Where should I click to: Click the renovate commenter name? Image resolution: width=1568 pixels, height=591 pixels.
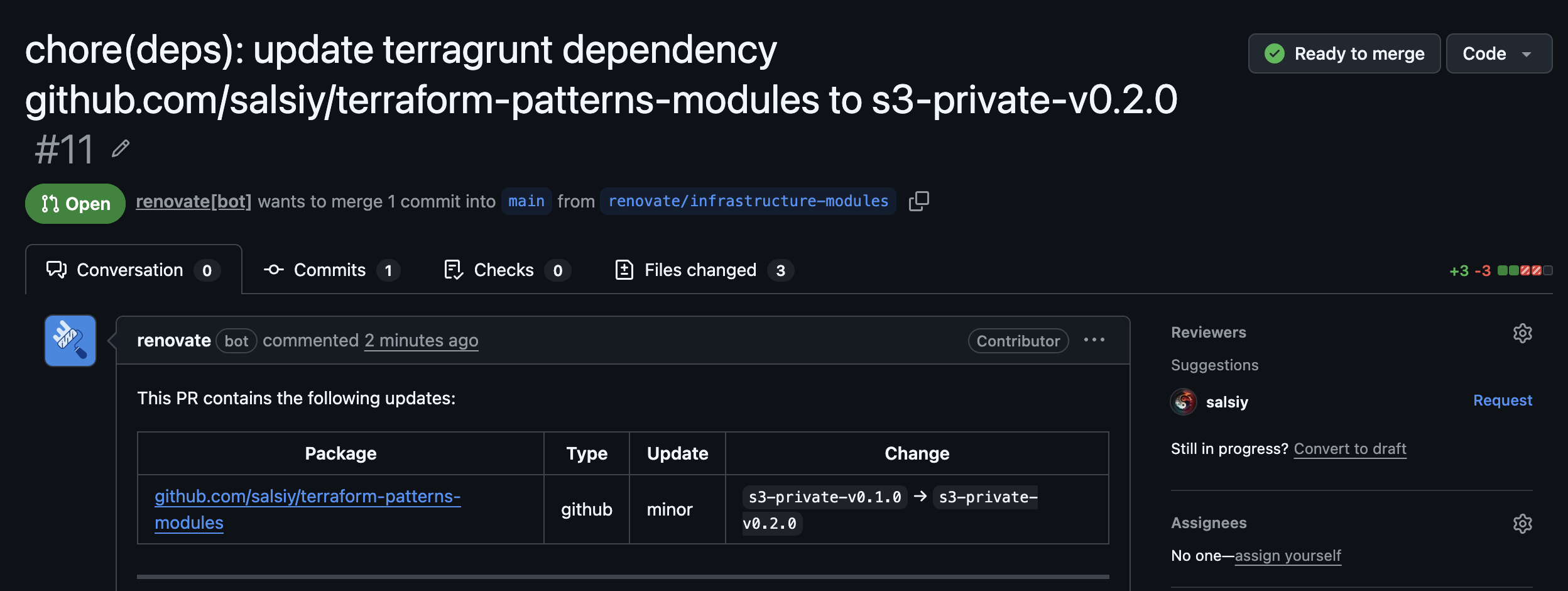174,341
